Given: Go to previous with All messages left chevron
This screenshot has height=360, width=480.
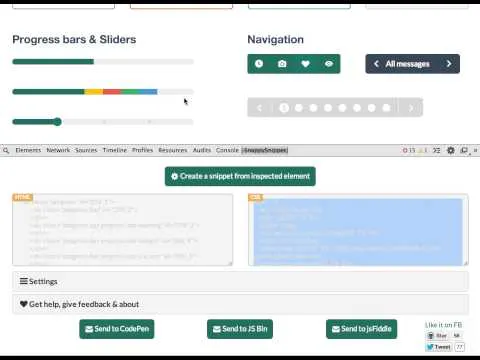Looking at the screenshot, I should coord(376,64).
